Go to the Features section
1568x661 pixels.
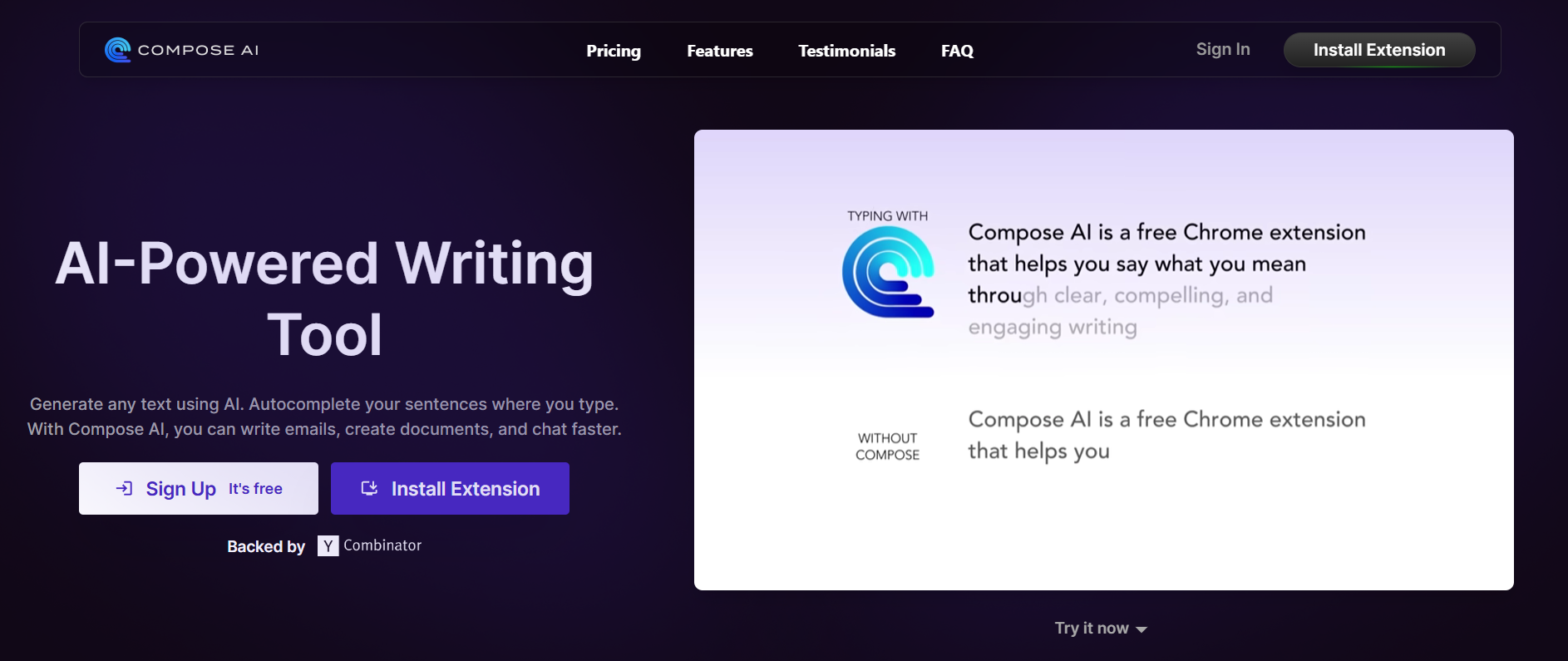pos(720,51)
